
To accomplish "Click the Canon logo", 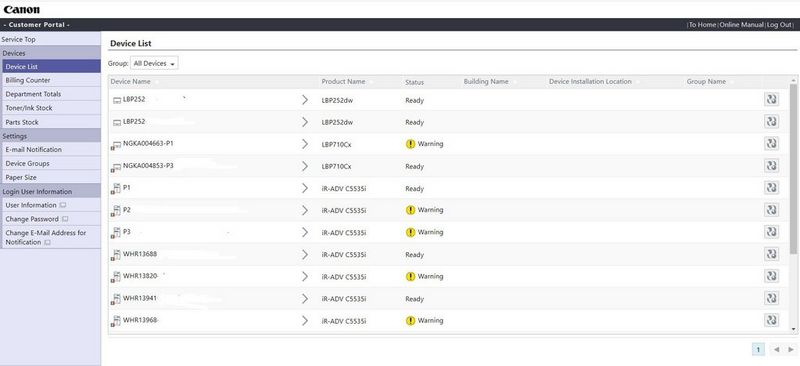I will click(x=21, y=9).
